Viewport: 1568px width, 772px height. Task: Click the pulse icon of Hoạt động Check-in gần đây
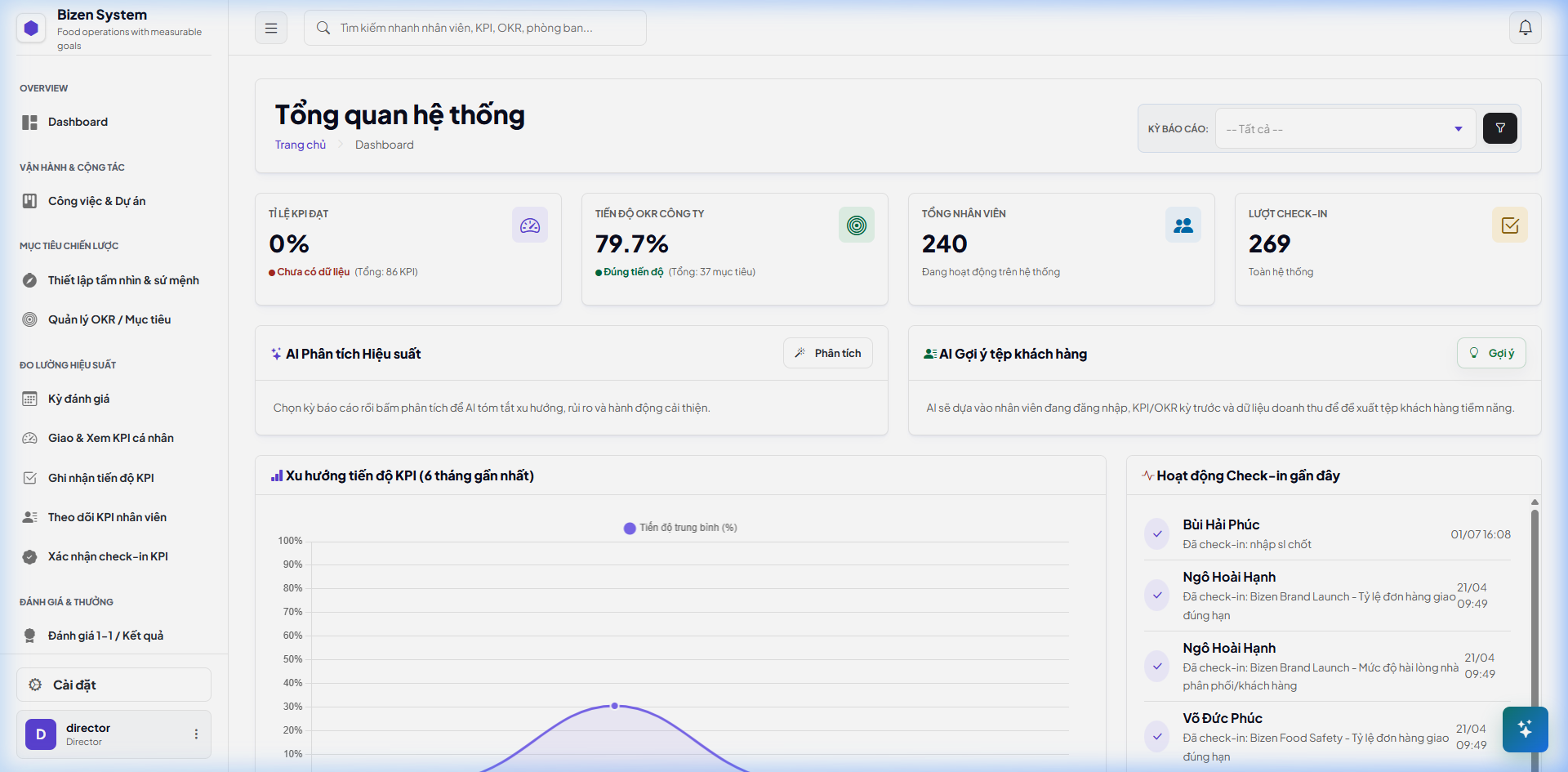pos(1147,475)
